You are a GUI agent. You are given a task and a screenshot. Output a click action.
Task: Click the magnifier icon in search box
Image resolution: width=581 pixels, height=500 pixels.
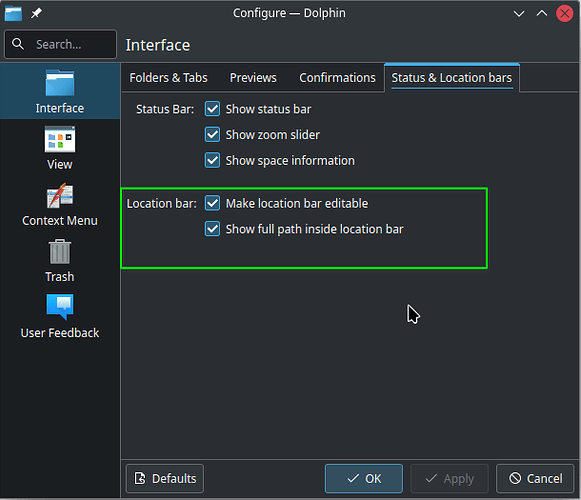[18, 44]
